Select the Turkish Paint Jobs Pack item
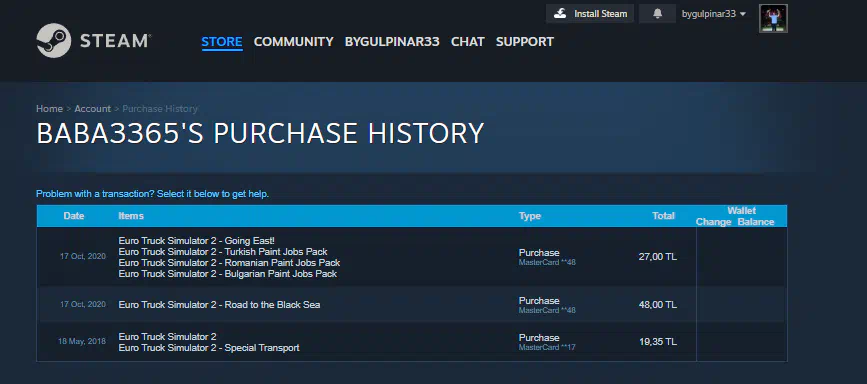This screenshot has height=384, width=867. click(x=223, y=252)
